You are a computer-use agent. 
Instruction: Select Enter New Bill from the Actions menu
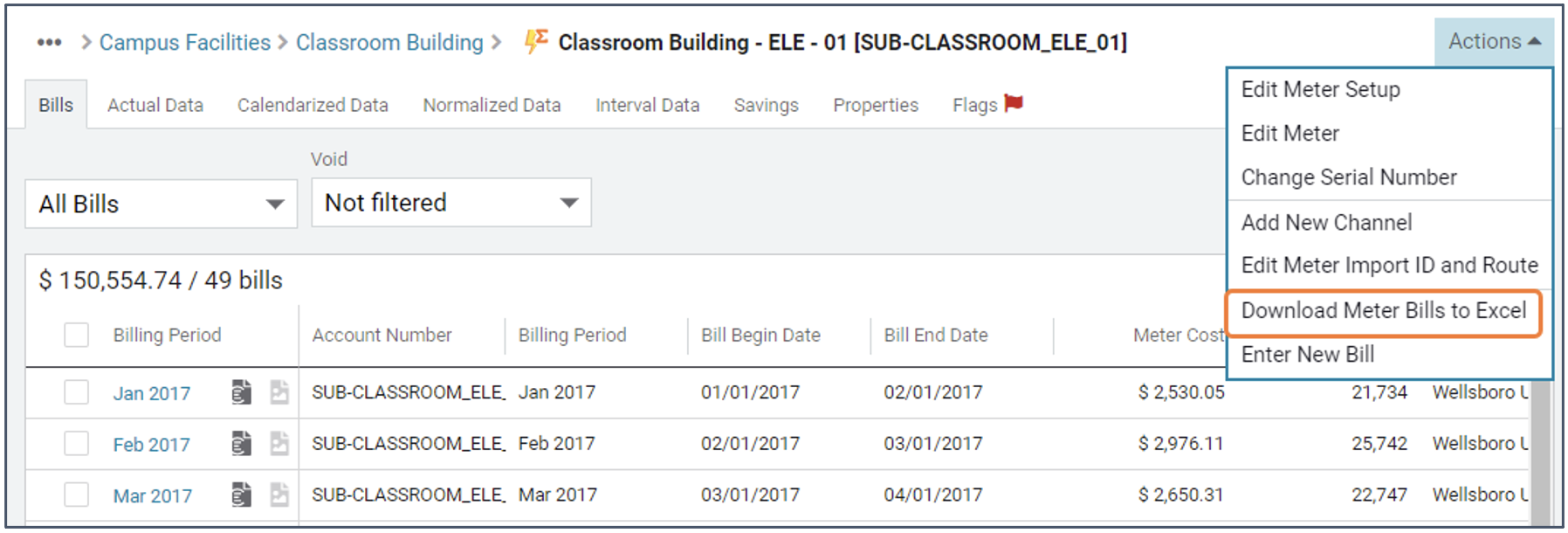[1307, 354]
